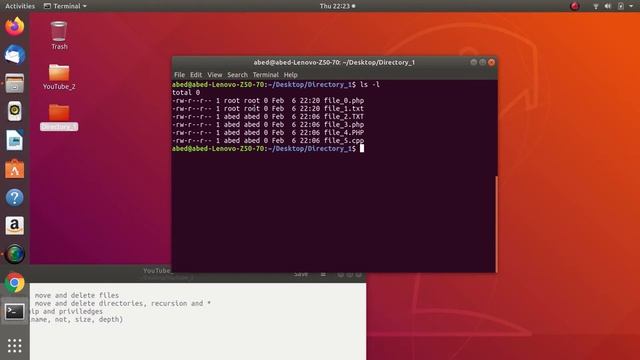Close the terminal window
Image resolution: width=640 pixels, height=360 pixels.
(491, 62)
